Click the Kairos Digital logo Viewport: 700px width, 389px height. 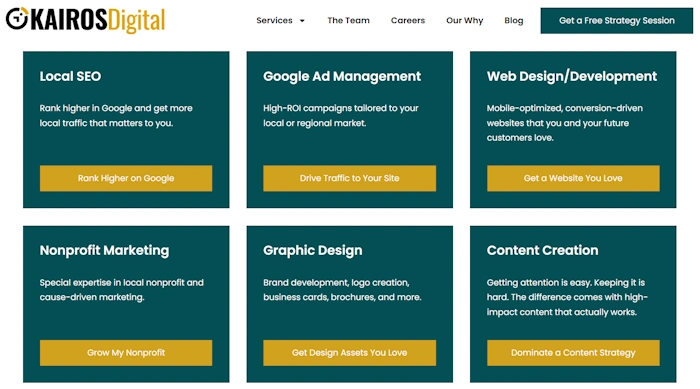(85, 20)
